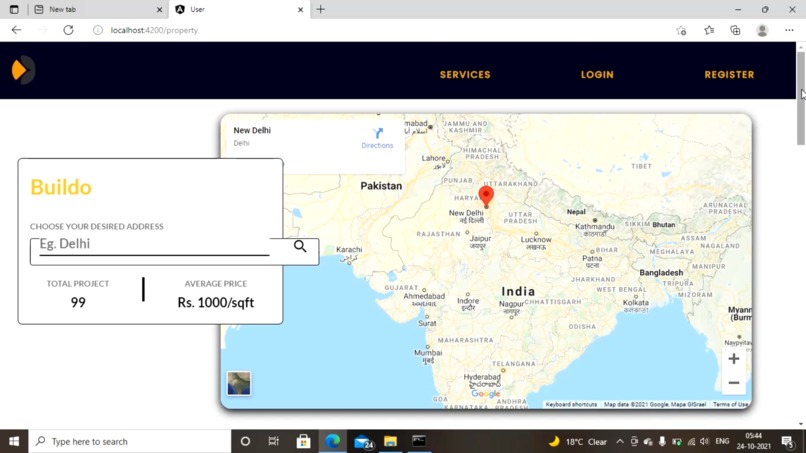Image resolution: width=806 pixels, height=453 pixels.
Task: Open the terminal window icon on the taskbar
Action: coord(419,441)
